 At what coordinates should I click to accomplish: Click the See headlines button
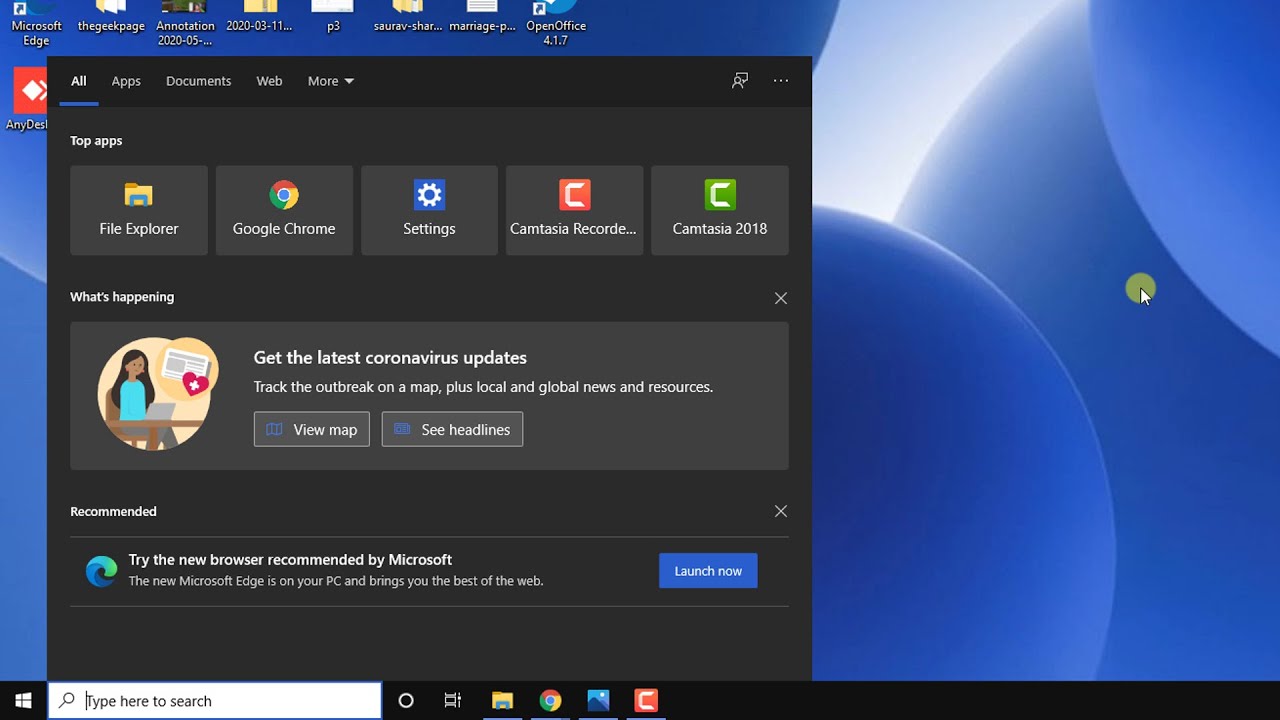point(452,429)
